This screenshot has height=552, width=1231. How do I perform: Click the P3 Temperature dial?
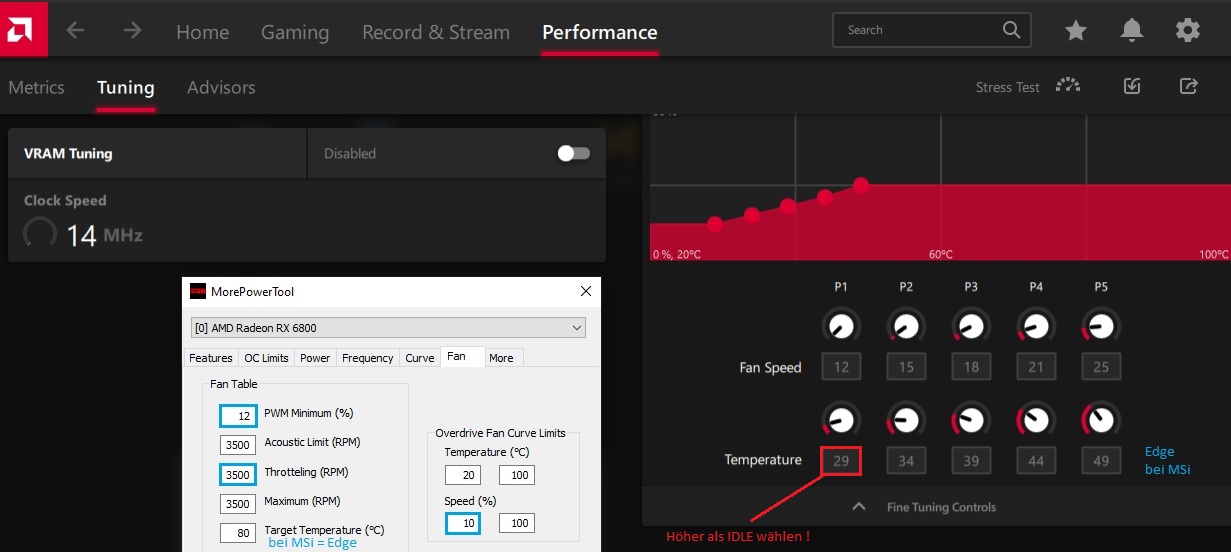tap(971, 418)
